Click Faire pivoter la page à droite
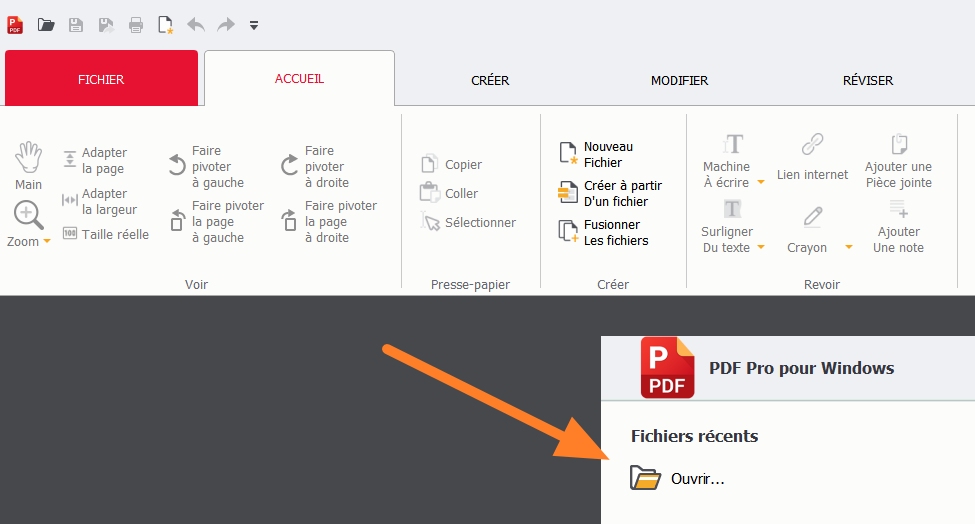This screenshot has width=975, height=524. coord(329,221)
